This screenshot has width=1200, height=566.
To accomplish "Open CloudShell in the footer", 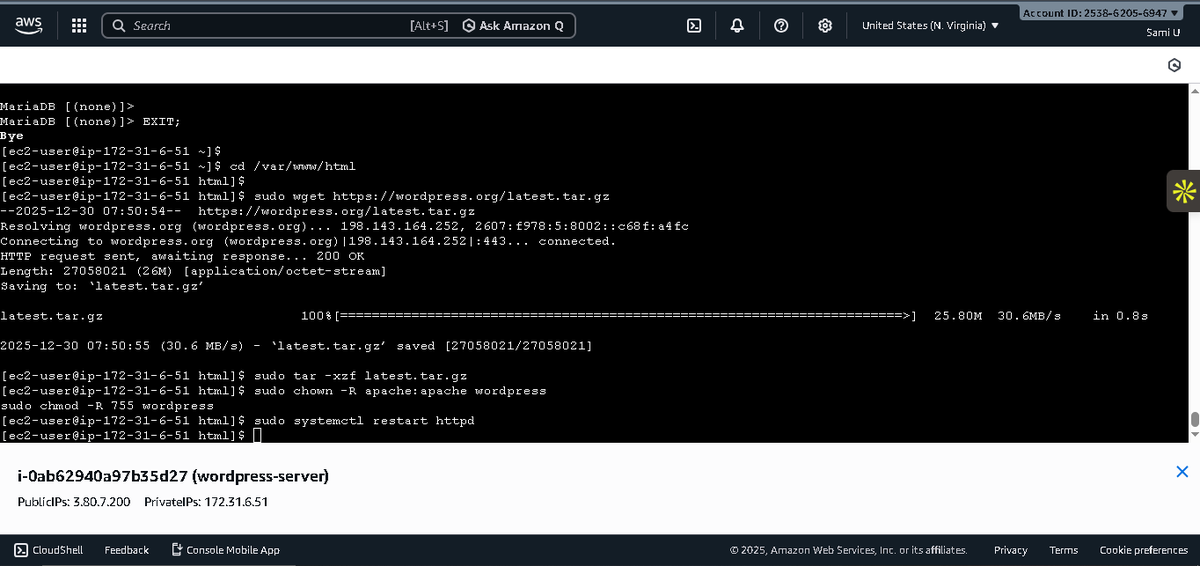I will [x=48, y=550].
